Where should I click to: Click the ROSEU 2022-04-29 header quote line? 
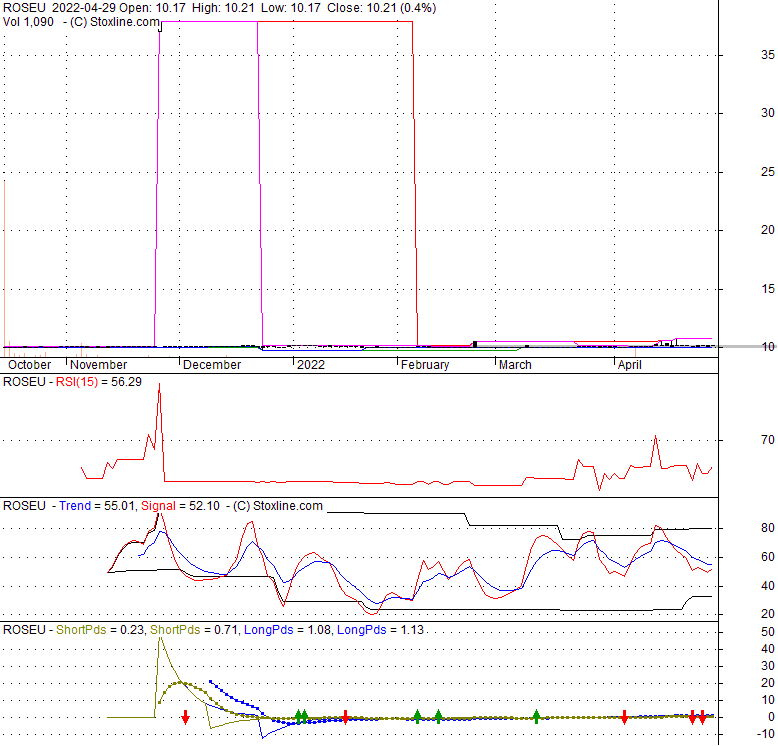click(219, 8)
